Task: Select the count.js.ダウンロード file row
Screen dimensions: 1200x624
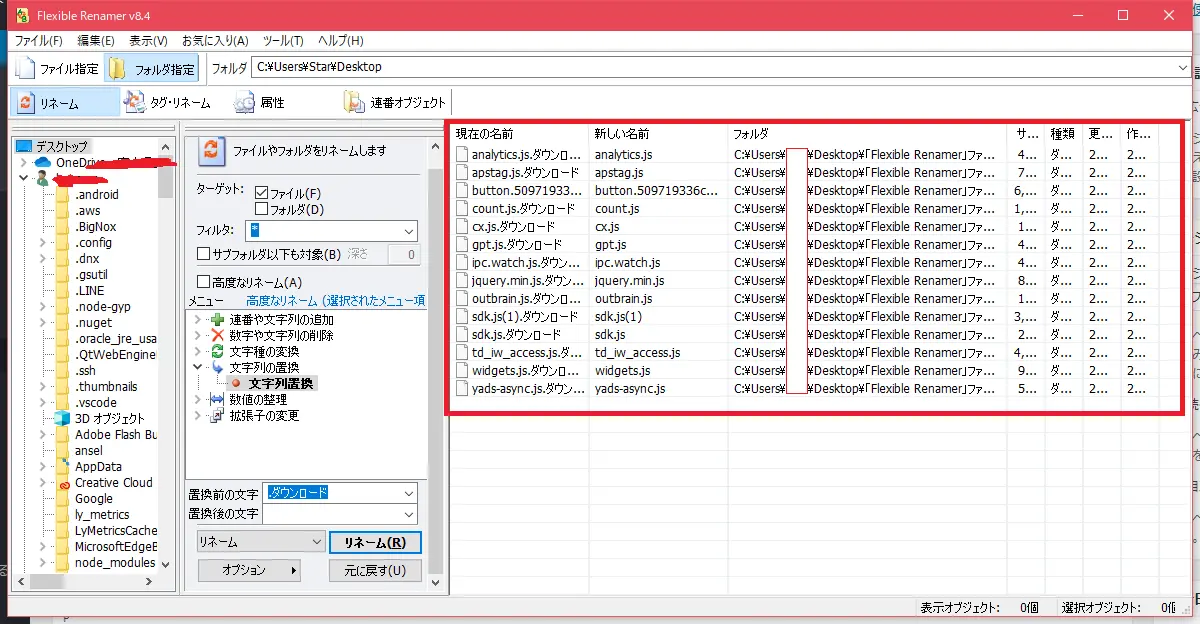Action: [522, 209]
